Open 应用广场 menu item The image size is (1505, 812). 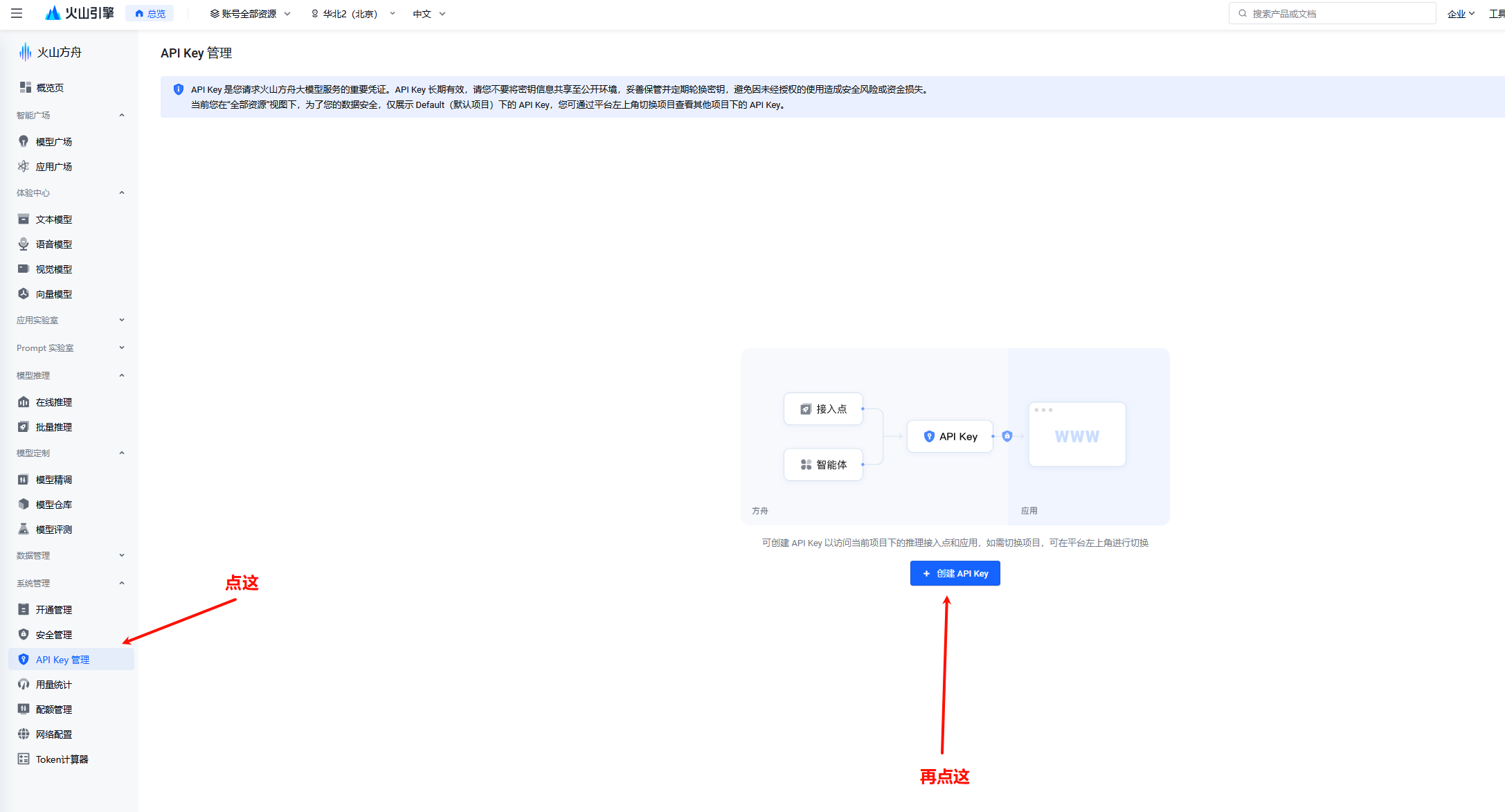[71, 166]
